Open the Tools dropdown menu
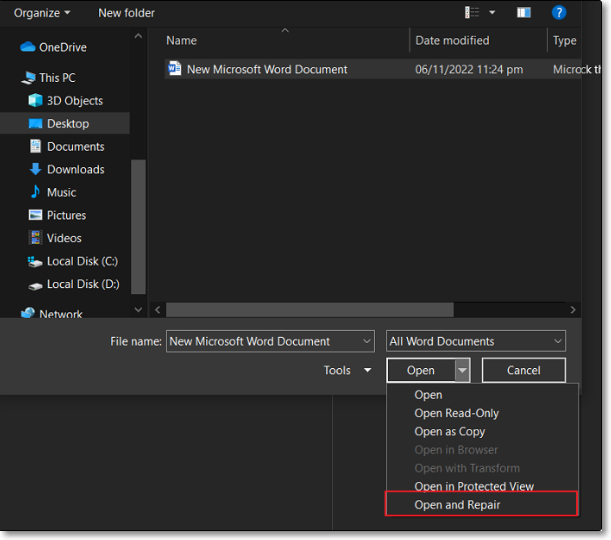The height and width of the screenshot is (540, 611). tap(347, 371)
